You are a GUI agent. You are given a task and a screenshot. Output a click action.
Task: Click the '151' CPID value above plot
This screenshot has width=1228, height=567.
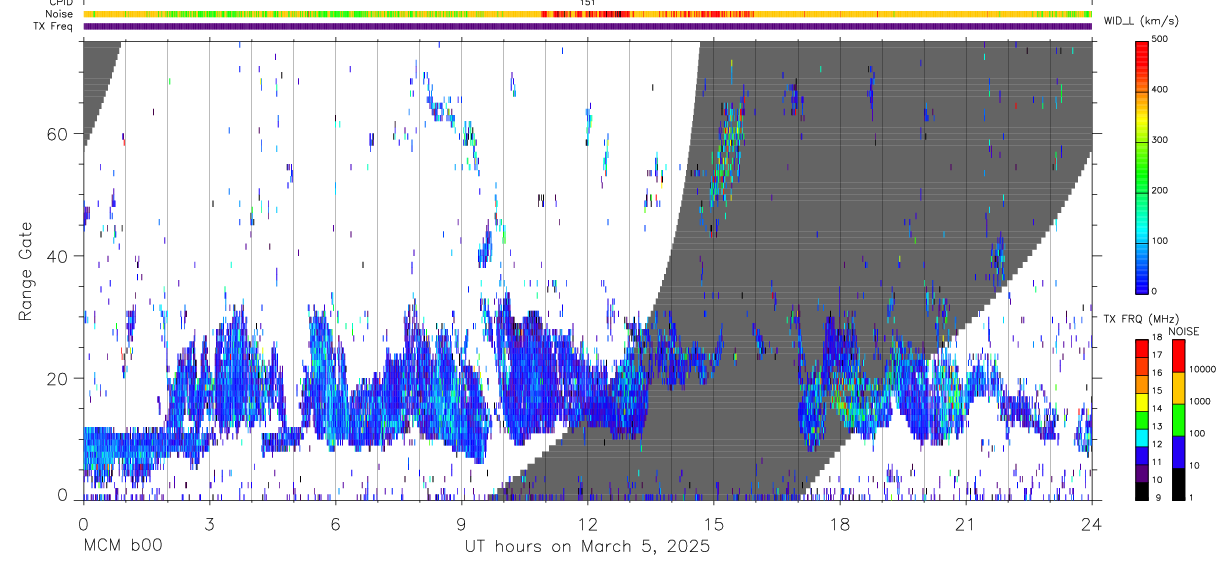pos(588,3)
